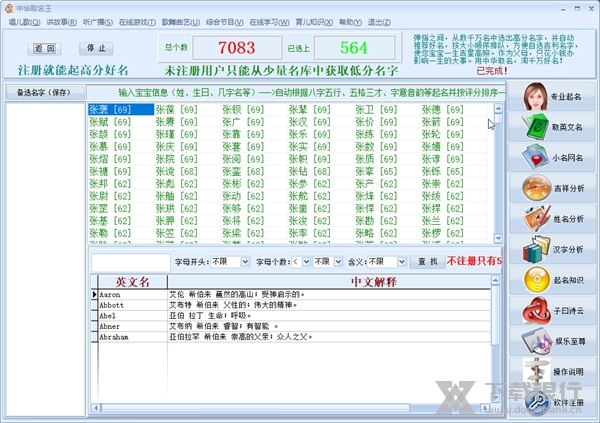Screen dimensions: 600x423
Task: Open the 帮助 menu
Action: coord(350,22)
